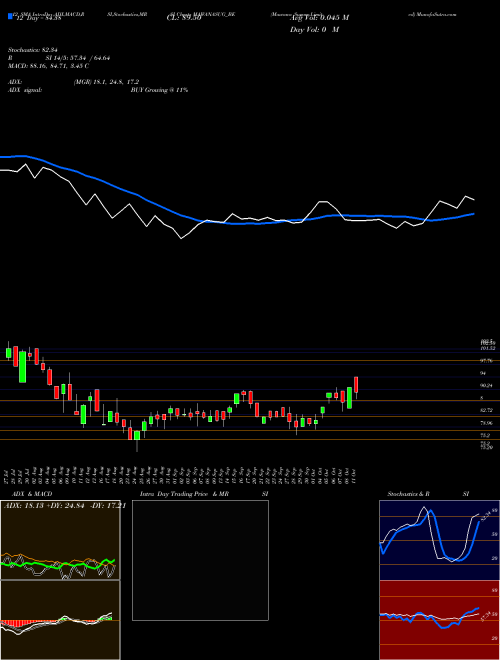Click the empty intraday trading price panel
This screenshot has width=500, height=660.
[200, 560]
